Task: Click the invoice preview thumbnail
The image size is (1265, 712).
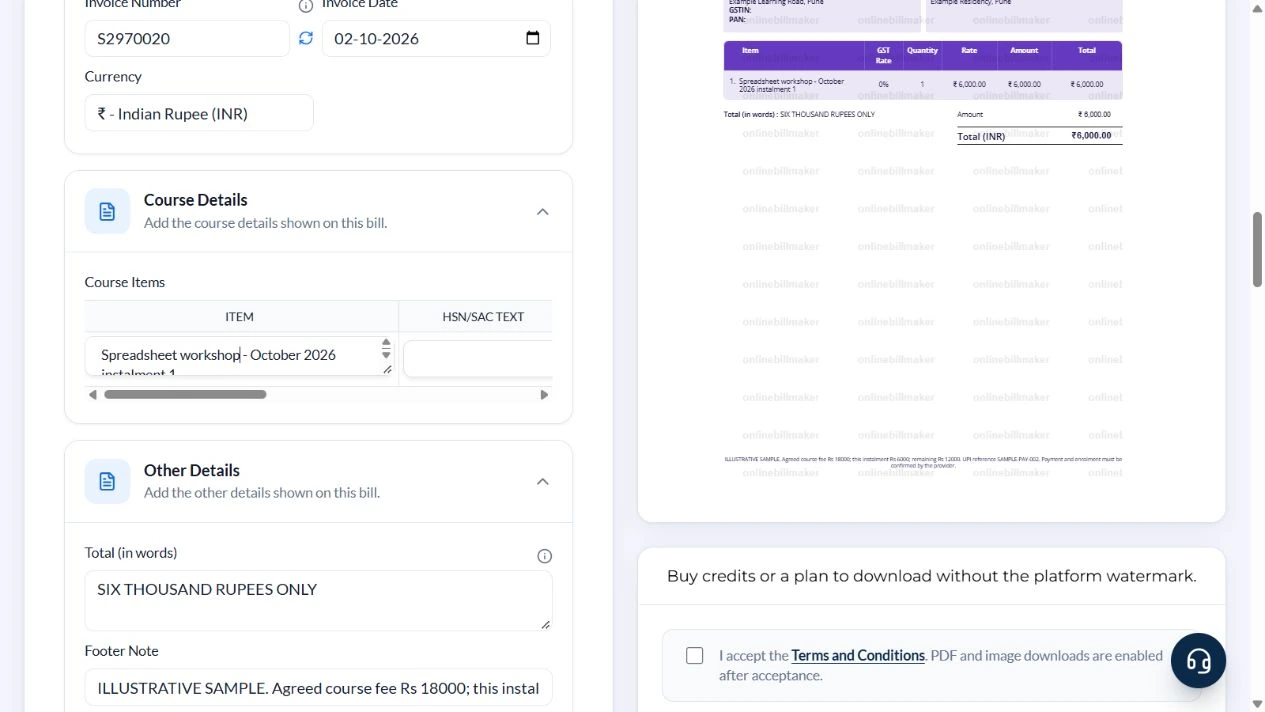Action: pos(922,240)
